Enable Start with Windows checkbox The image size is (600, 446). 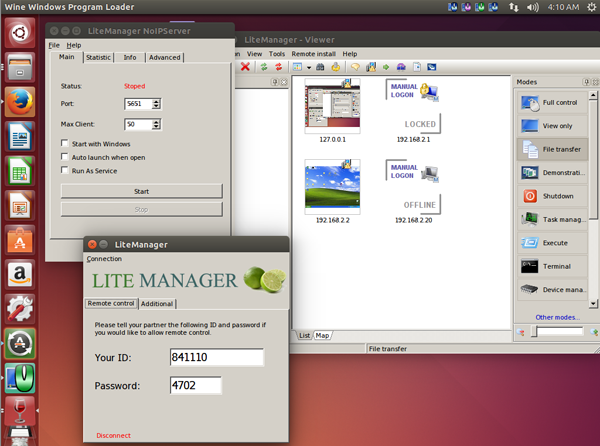click(x=65, y=143)
